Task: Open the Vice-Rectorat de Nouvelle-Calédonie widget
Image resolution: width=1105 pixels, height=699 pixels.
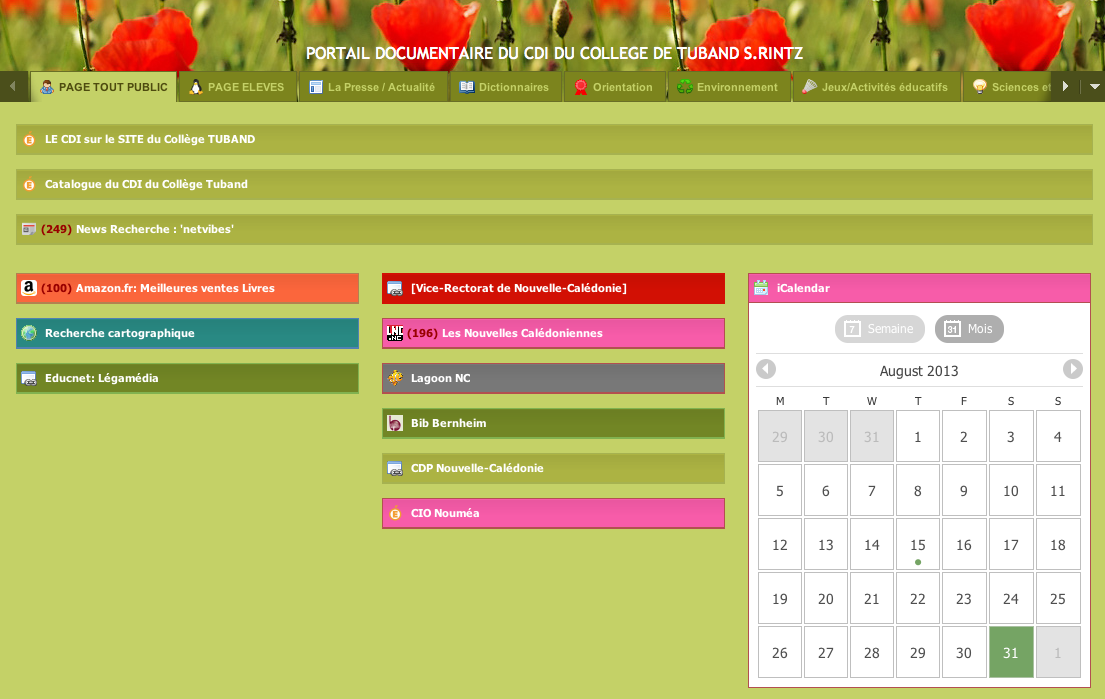Action: point(518,288)
